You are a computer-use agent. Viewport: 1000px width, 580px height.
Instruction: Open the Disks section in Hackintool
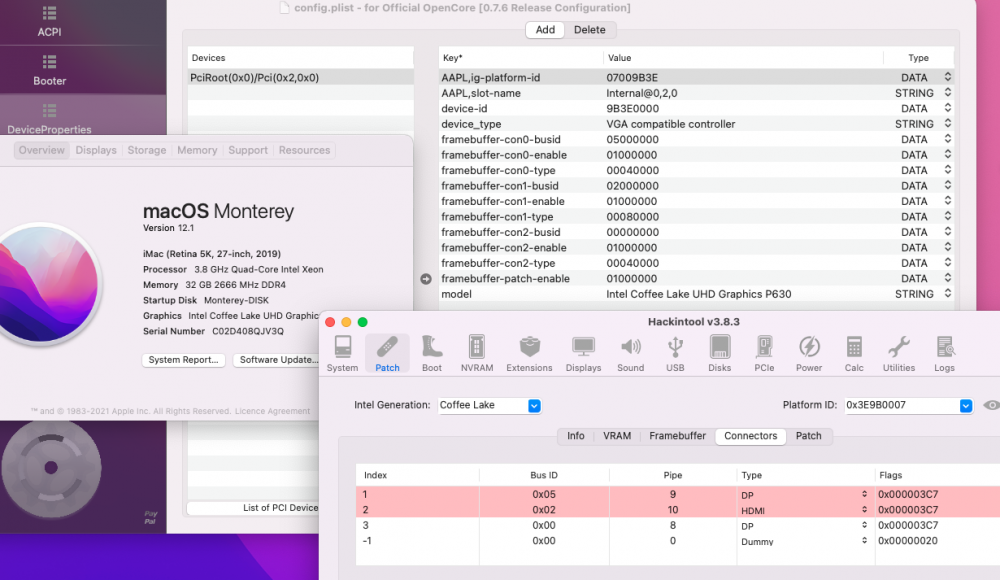(x=719, y=353)
